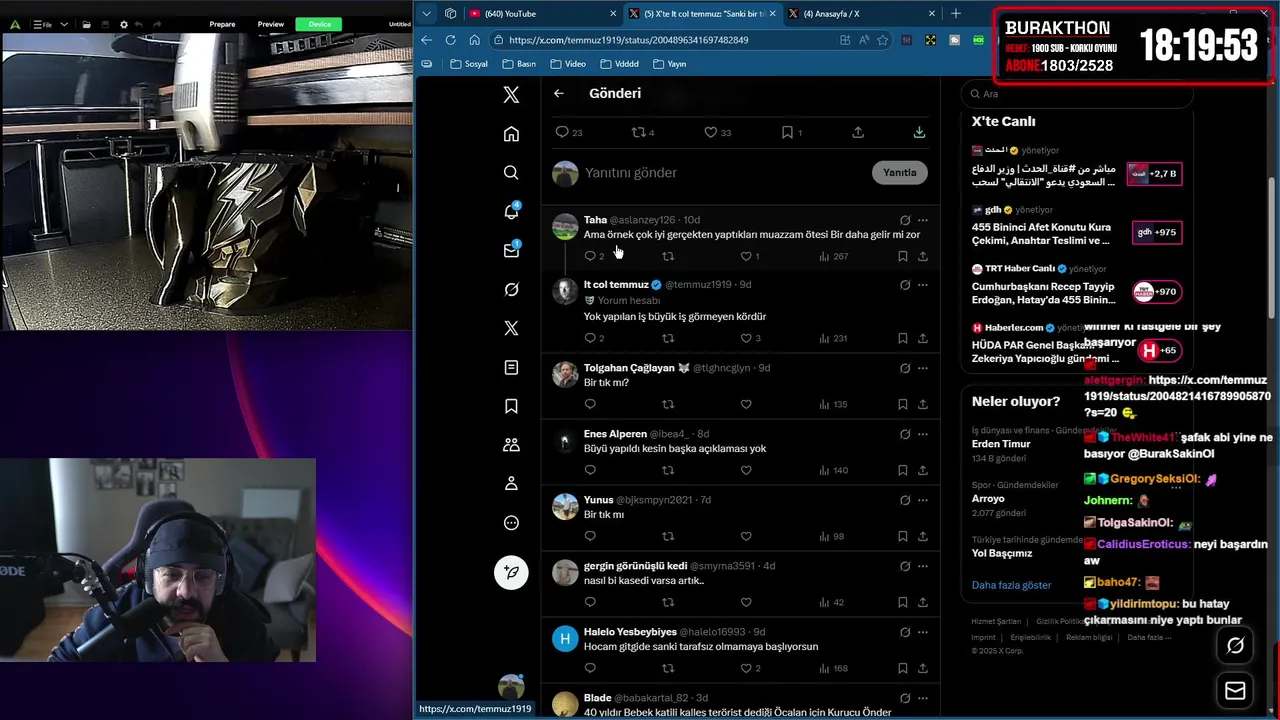Open the More circle icon in X sidebar
The height and width of the screenshot is (720, 1280).
click(511, 523)
